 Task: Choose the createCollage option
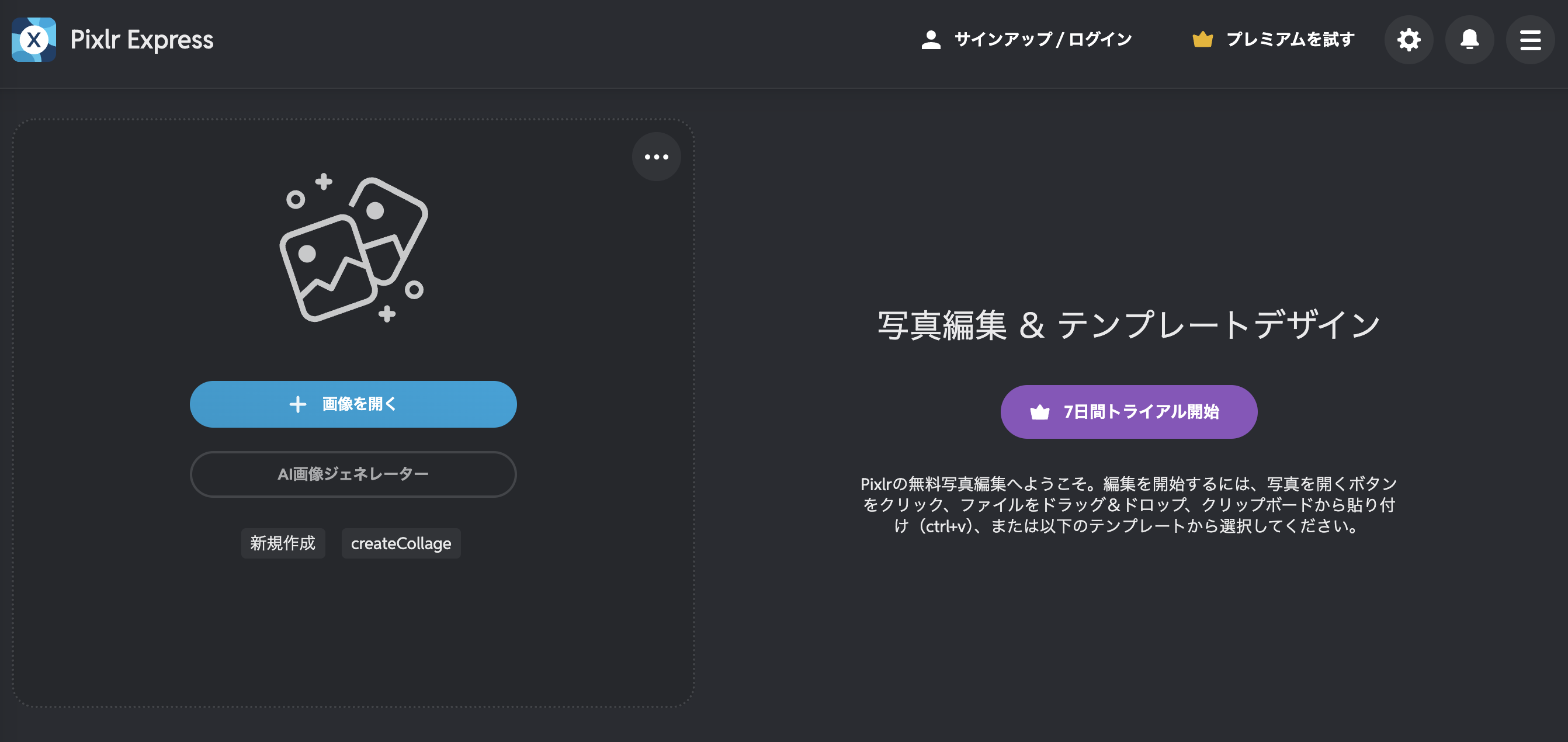pos(401,543)
